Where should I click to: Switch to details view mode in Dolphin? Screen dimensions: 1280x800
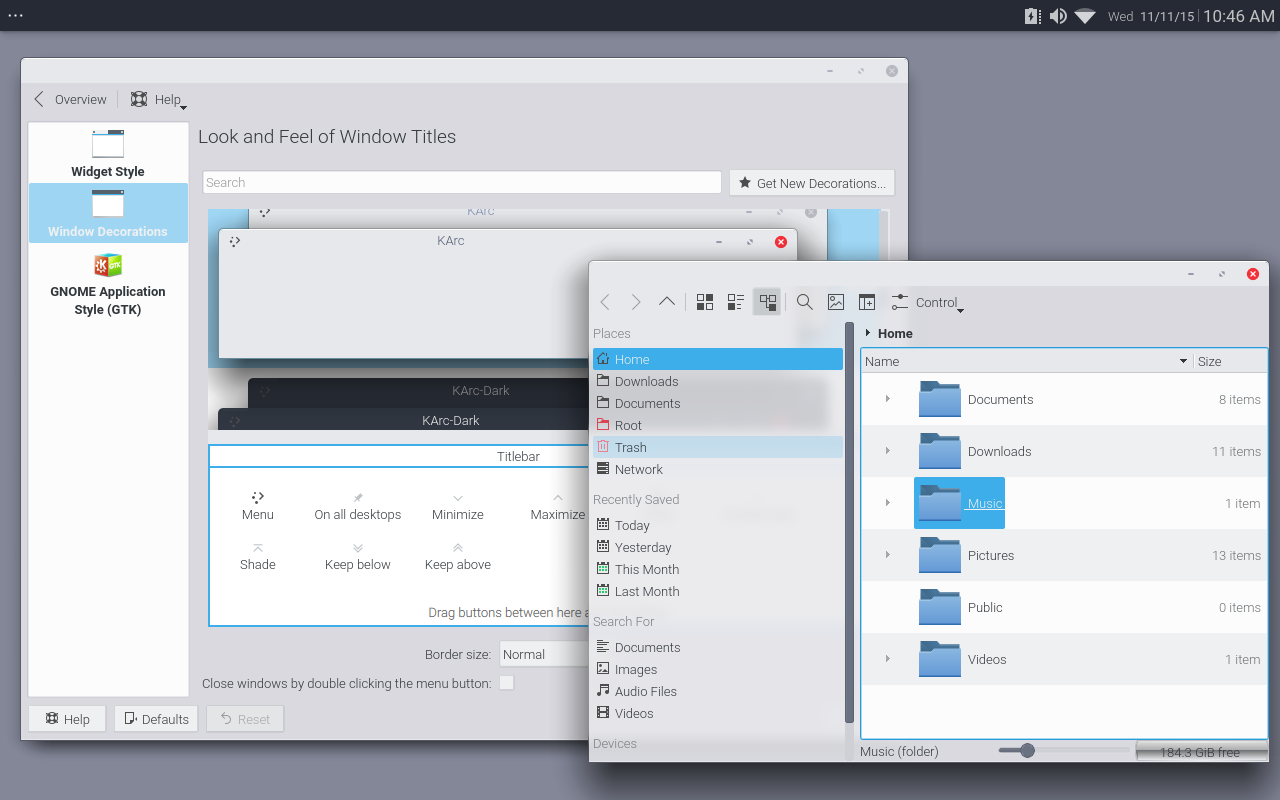[767, 302]
